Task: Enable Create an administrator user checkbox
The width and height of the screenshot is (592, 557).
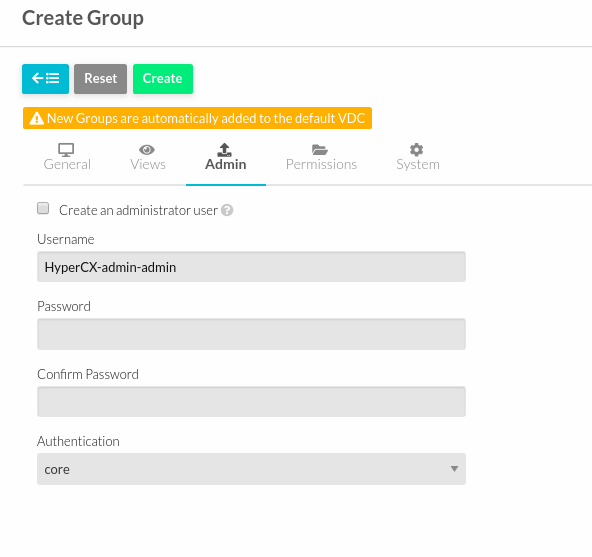Action: [x=43, y=208]
